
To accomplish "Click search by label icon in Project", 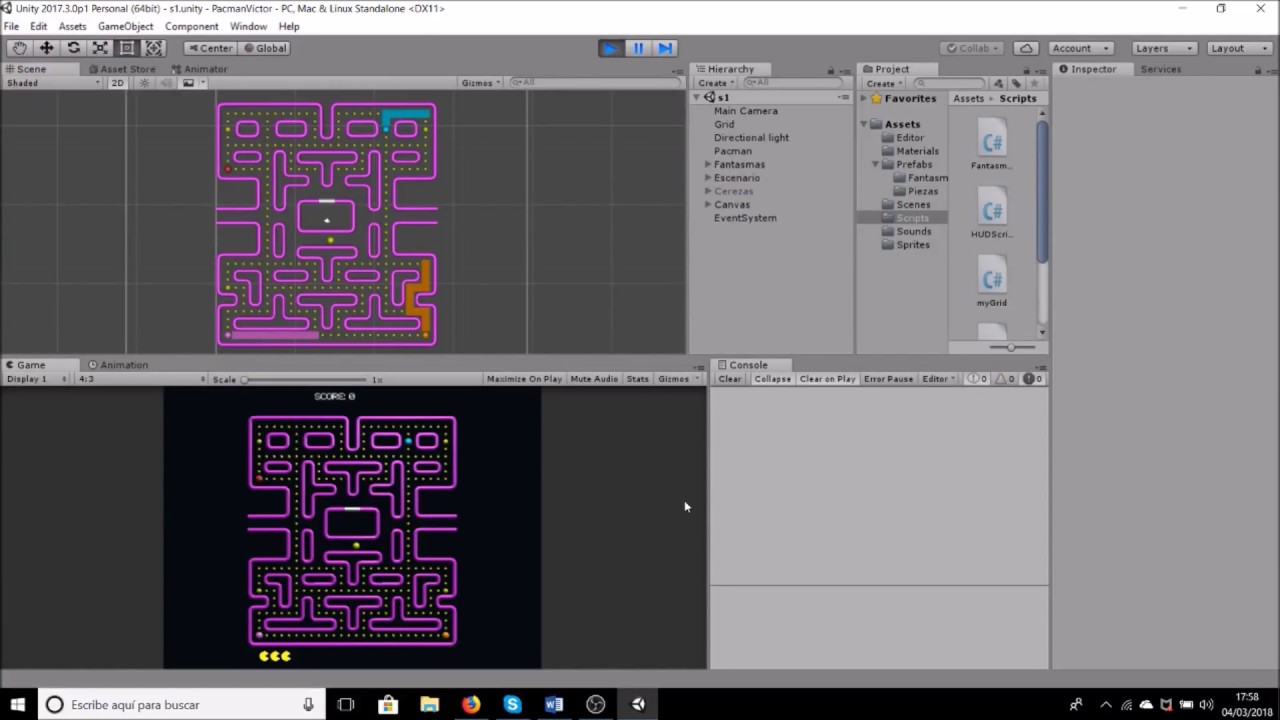I will 1017,83.
